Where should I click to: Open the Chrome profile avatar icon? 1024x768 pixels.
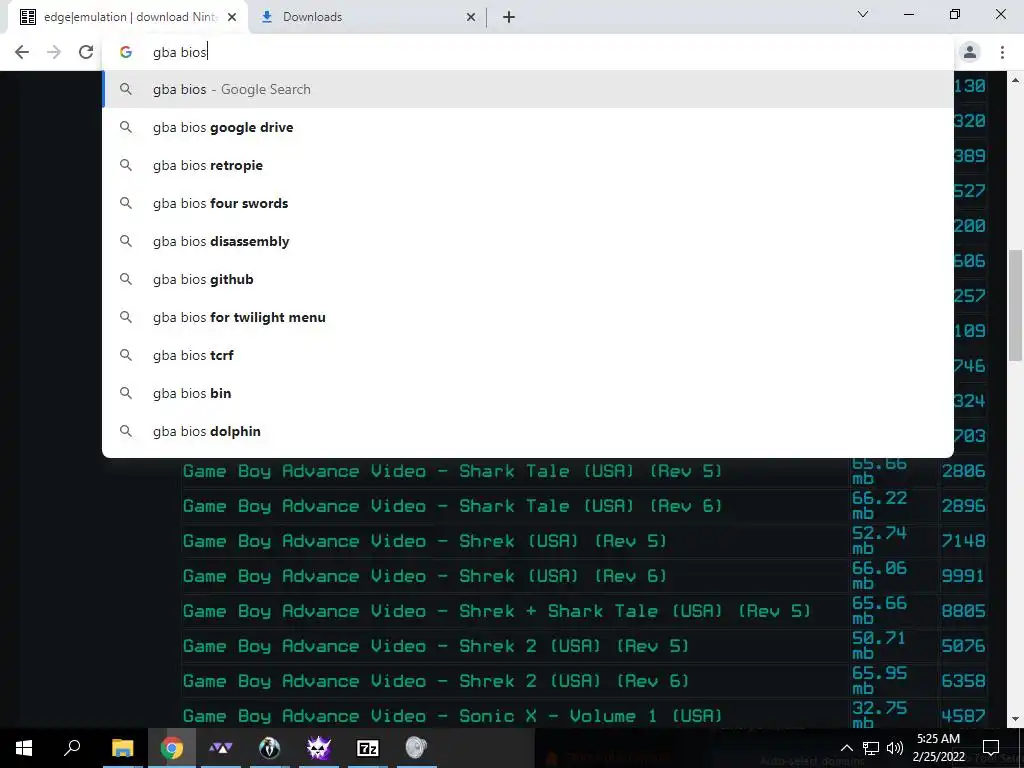coord(970,52)
